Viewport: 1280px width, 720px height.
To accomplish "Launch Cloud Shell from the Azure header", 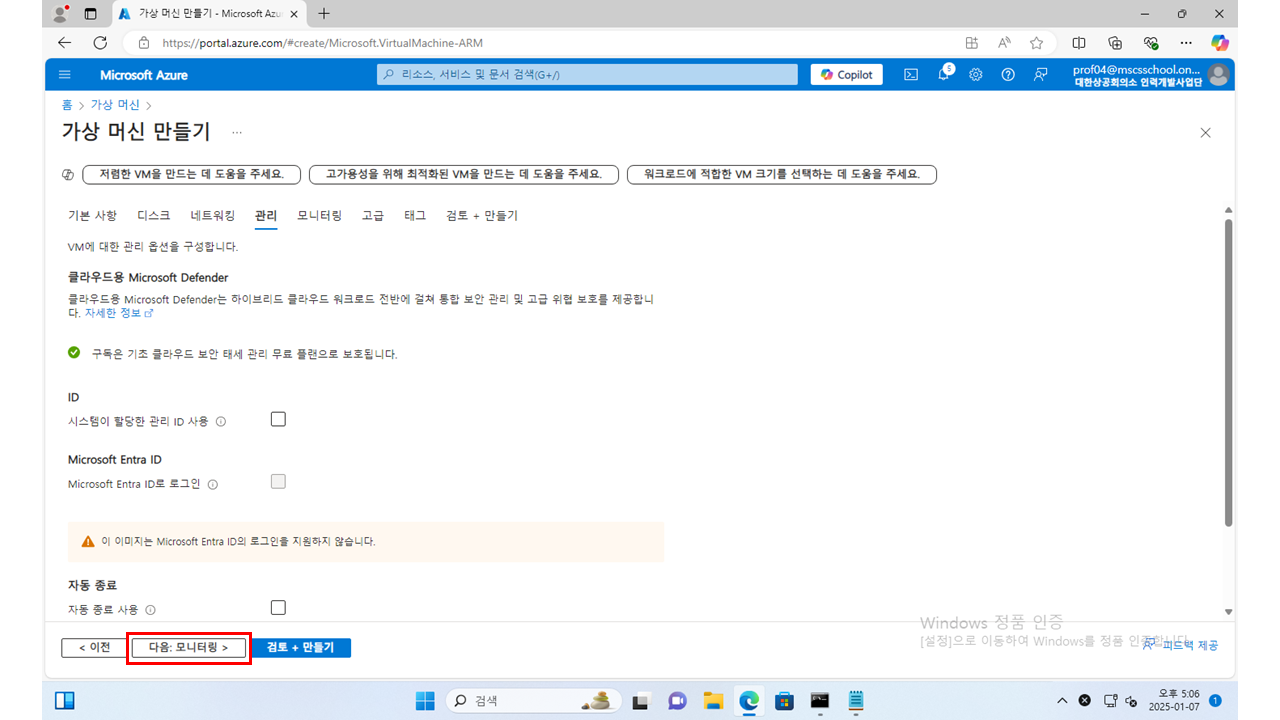I will pos(911,75).
